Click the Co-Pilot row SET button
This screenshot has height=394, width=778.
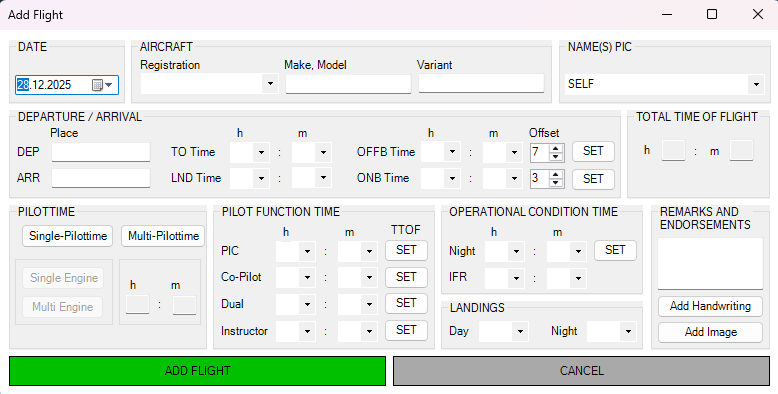(406, 277)
